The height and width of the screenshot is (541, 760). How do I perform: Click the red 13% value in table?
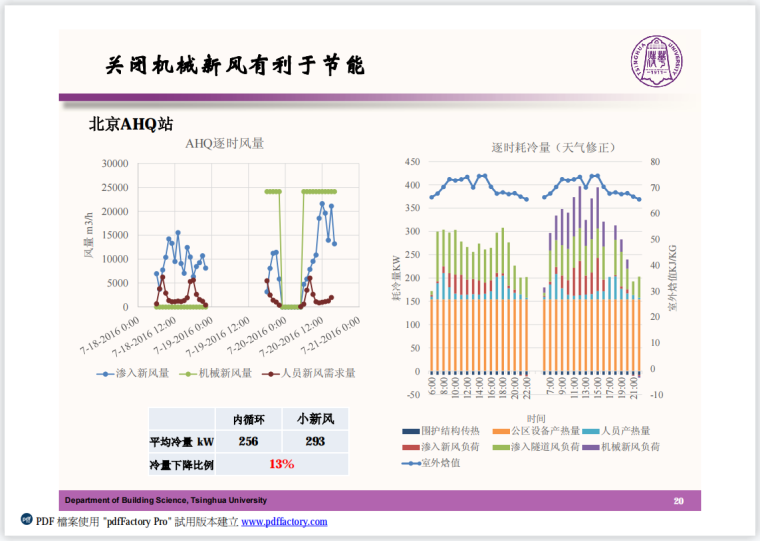[x=281, y=464]
